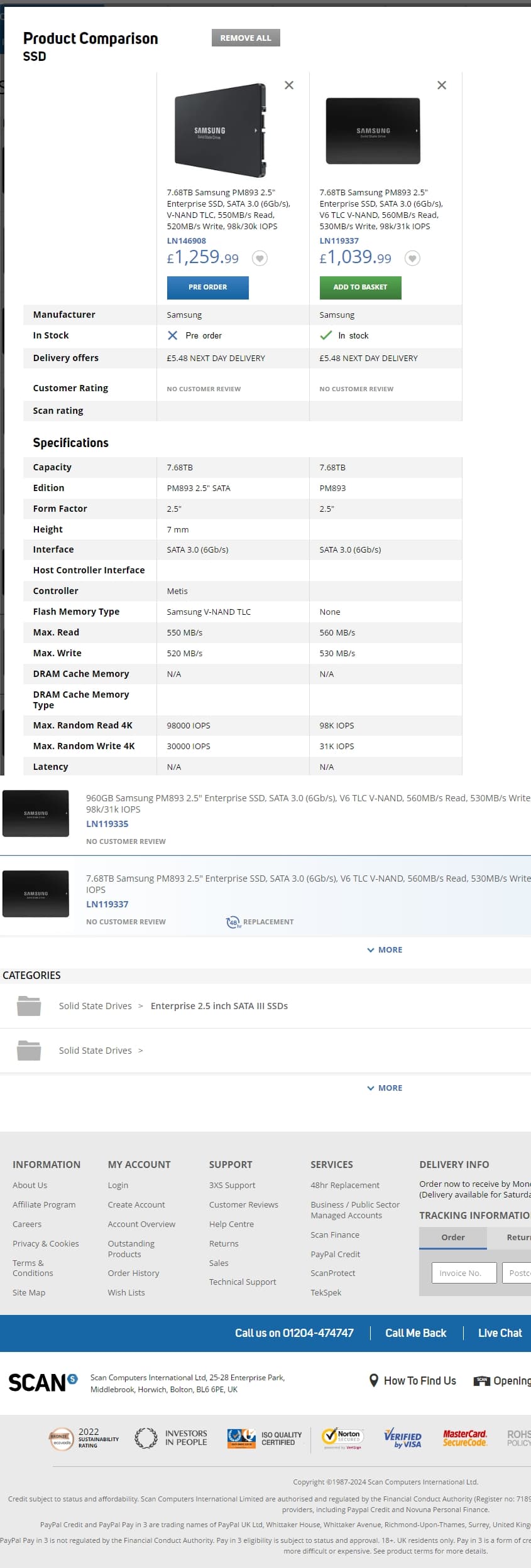This screenshot has height=1568, width=531.
Task: Open the Careers footer link
Action: (x=27, y=1224)
